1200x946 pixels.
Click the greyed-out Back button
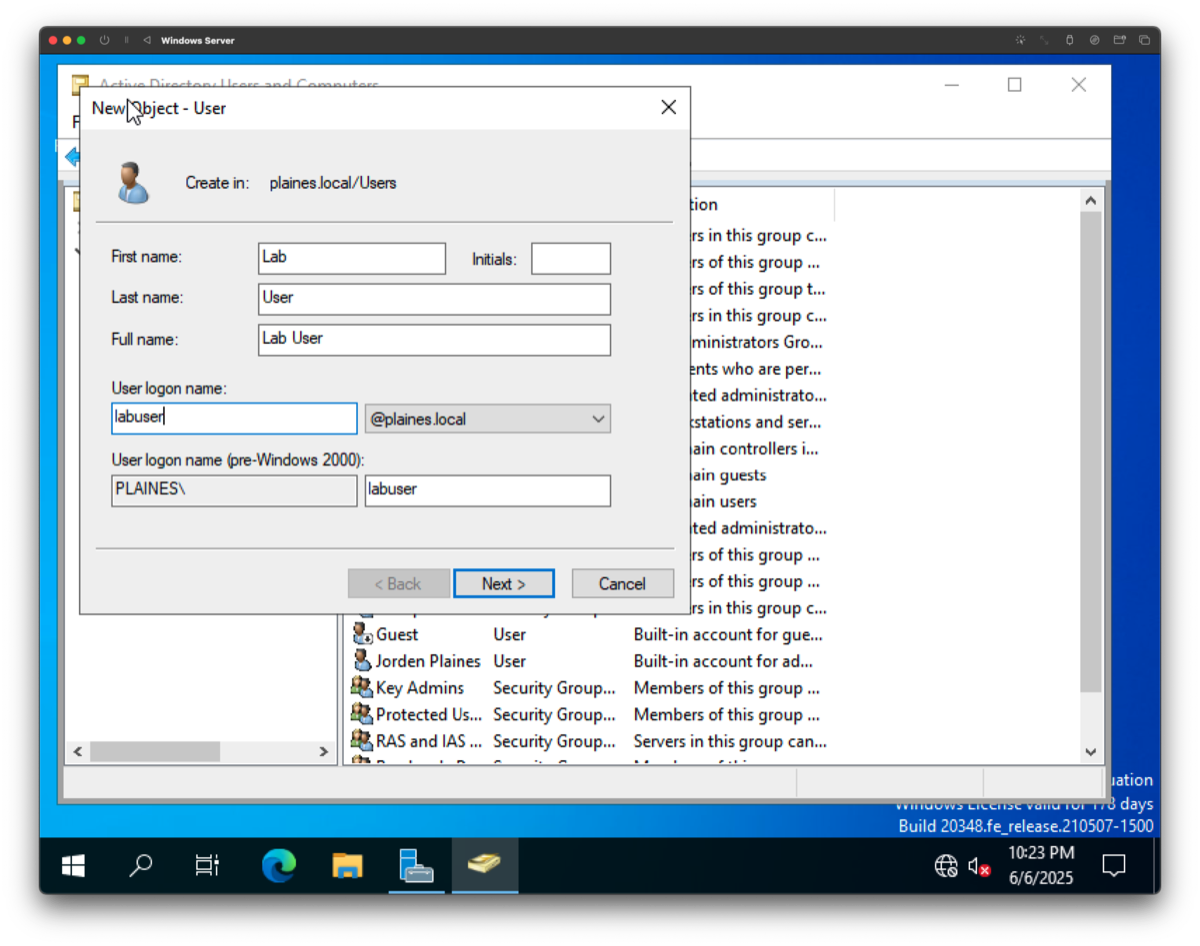tap(397, 584)
